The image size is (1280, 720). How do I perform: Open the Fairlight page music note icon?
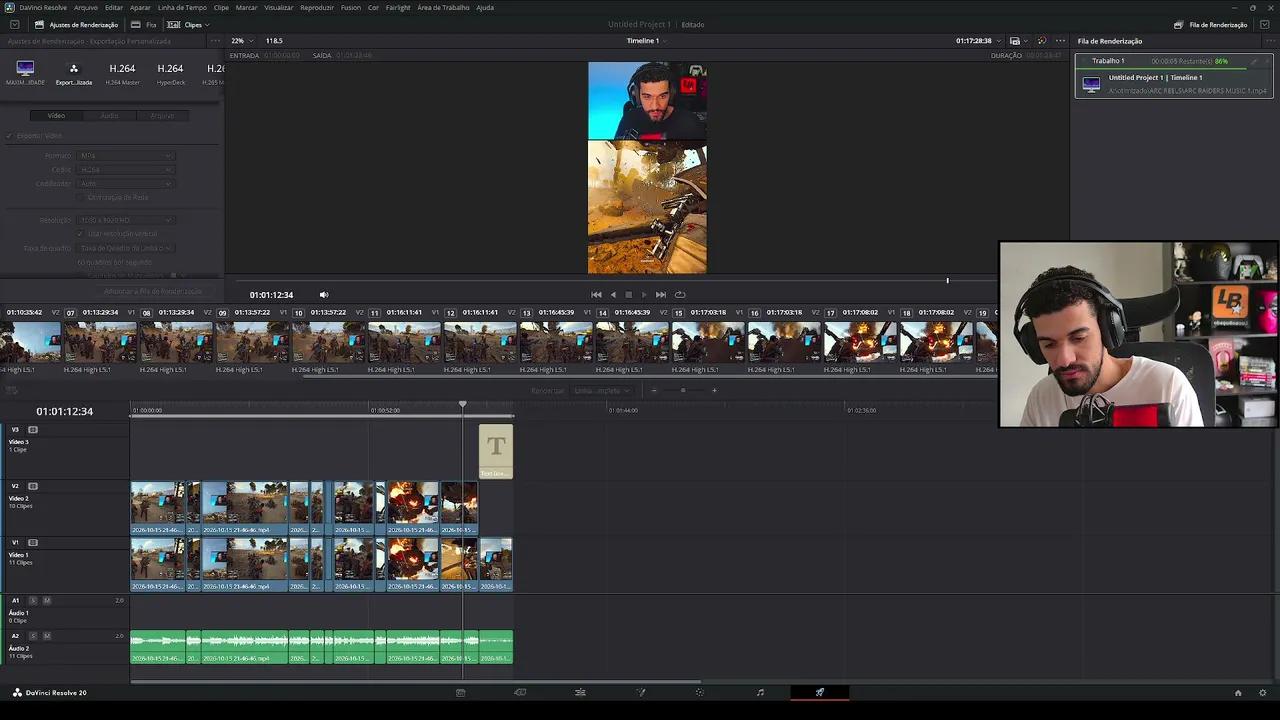(x=760, y=692)
